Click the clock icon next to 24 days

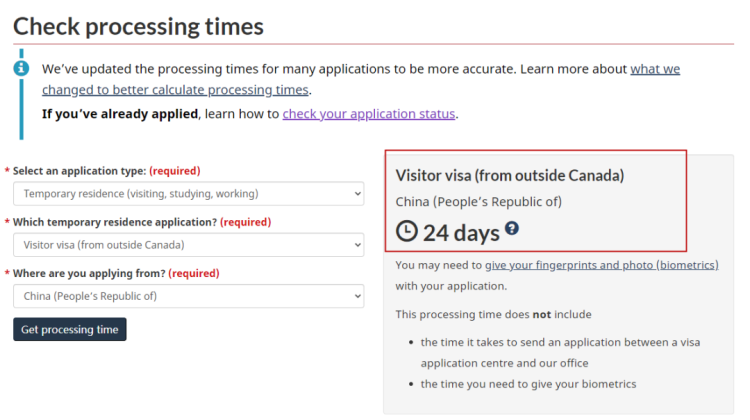pyautogui.click(x=407, y=232)
